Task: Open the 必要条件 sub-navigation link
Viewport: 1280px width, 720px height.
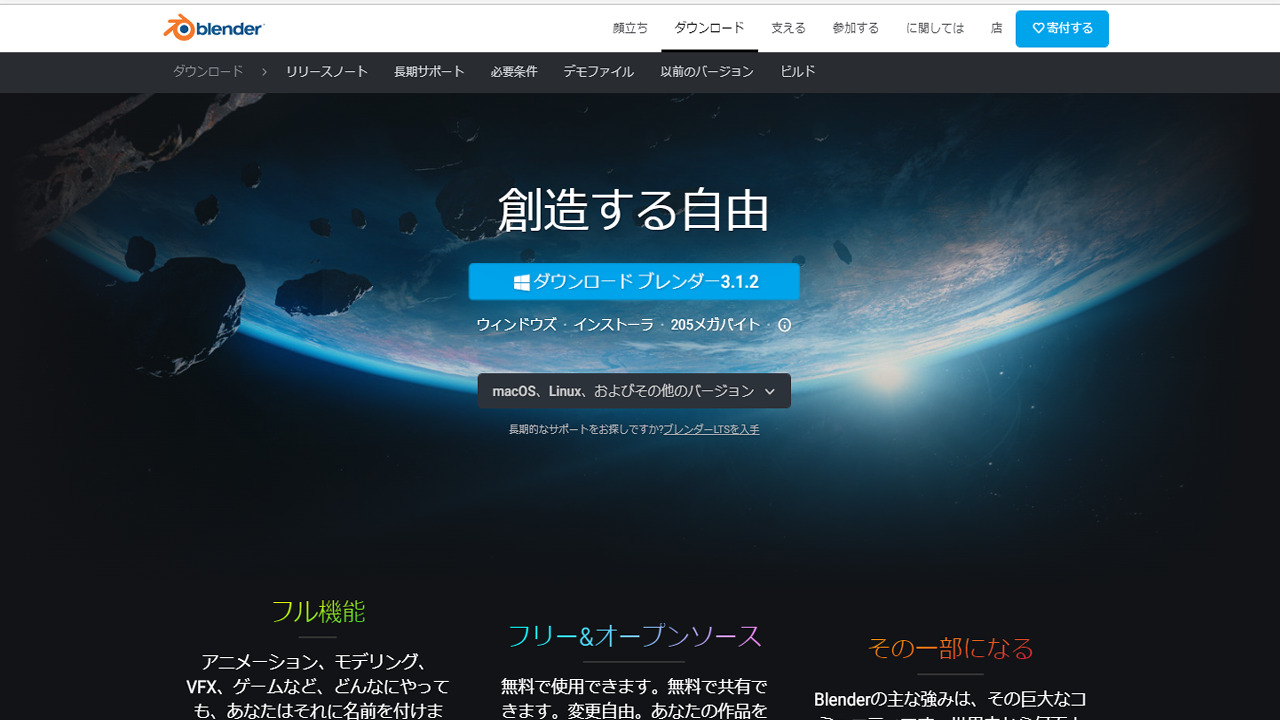Action: coord(514,72)
